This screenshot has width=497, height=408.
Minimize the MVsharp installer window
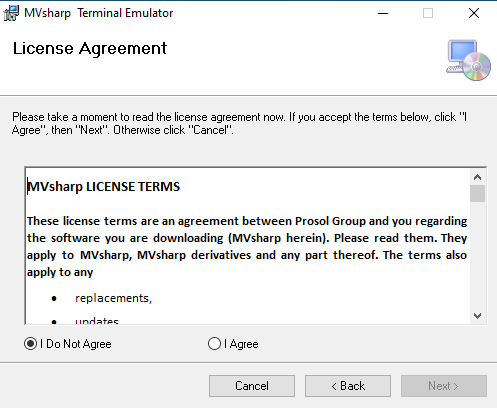383,13
